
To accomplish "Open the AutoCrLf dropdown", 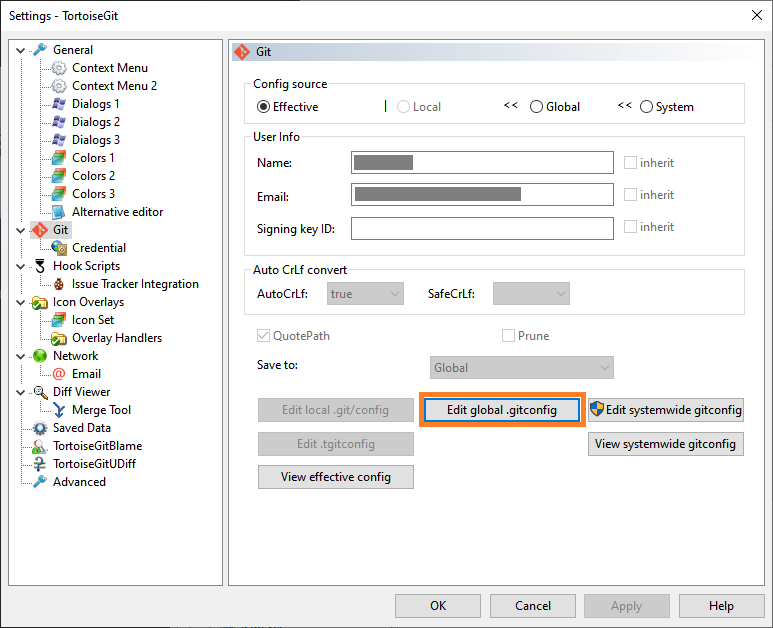I will (365, 294).
